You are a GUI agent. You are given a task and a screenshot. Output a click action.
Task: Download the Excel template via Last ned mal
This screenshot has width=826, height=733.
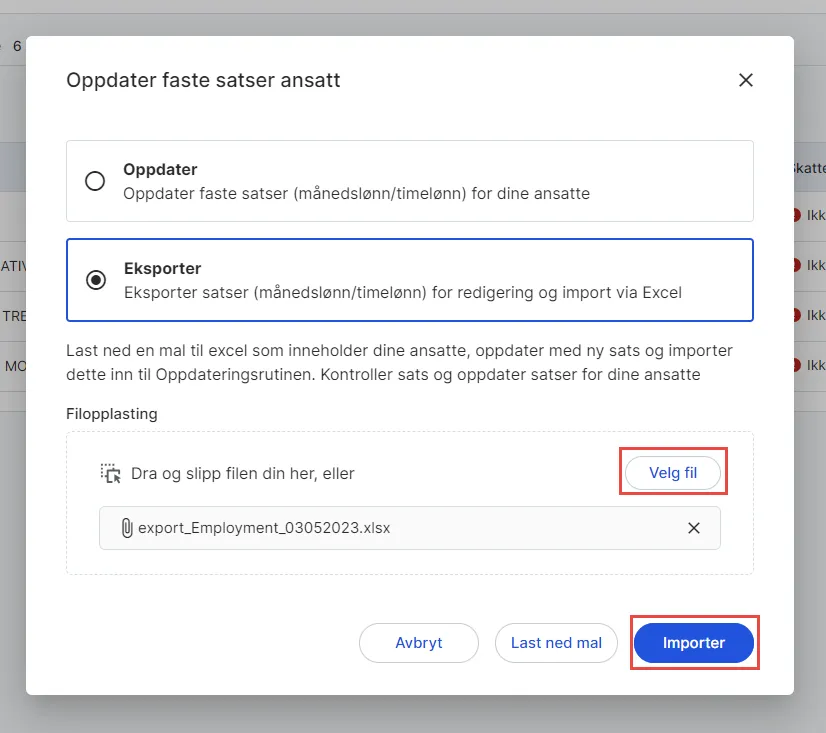(556, 643)
